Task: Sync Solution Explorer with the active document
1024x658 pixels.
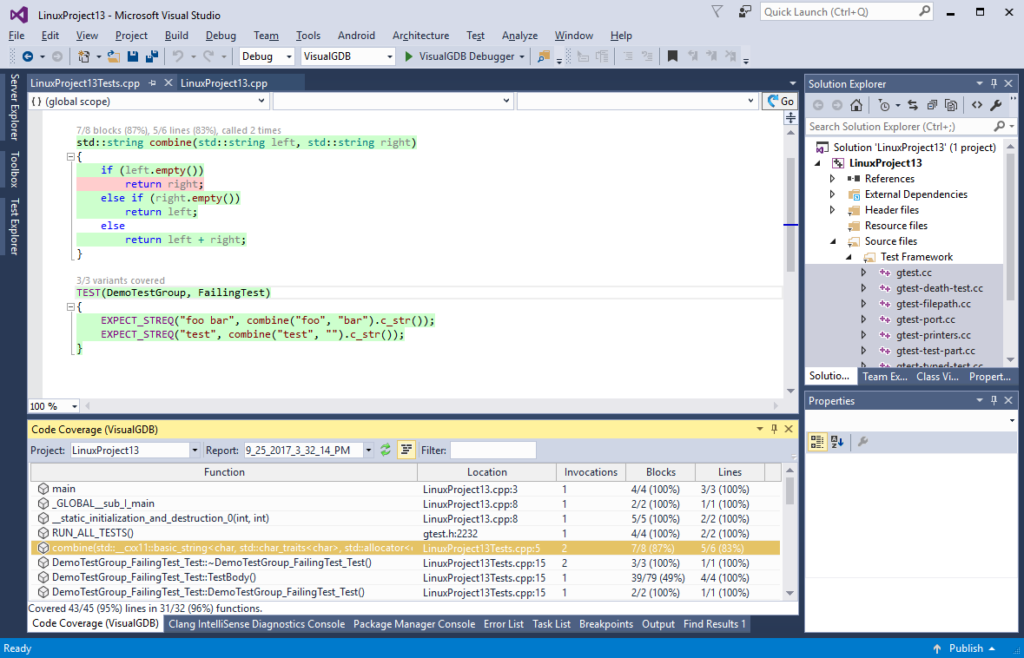Action: coord(913,104)
